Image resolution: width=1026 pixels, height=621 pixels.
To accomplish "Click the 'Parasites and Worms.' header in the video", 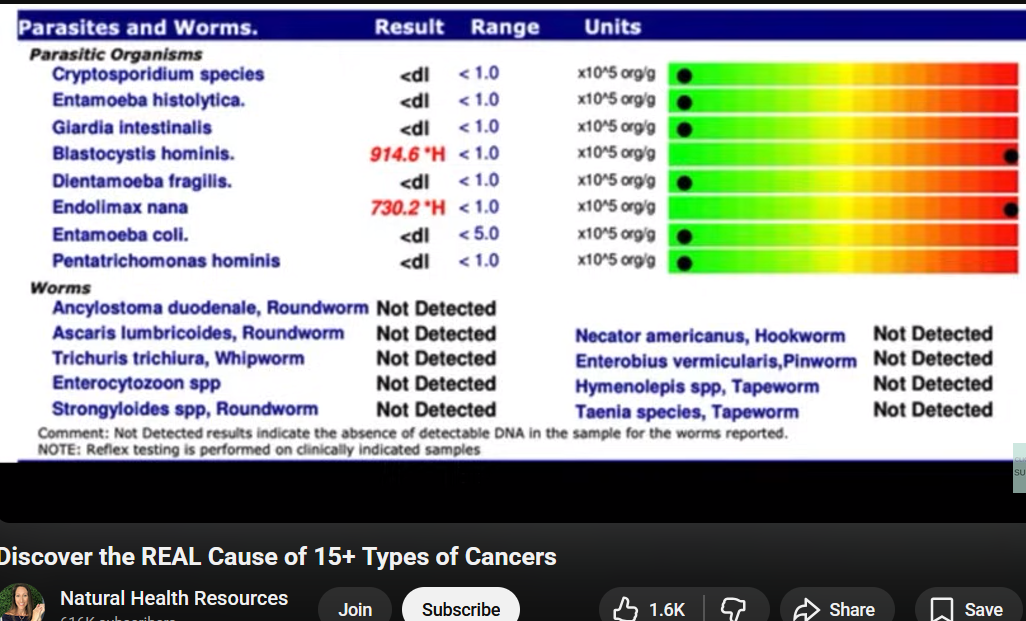I will [x=138, y=28].
